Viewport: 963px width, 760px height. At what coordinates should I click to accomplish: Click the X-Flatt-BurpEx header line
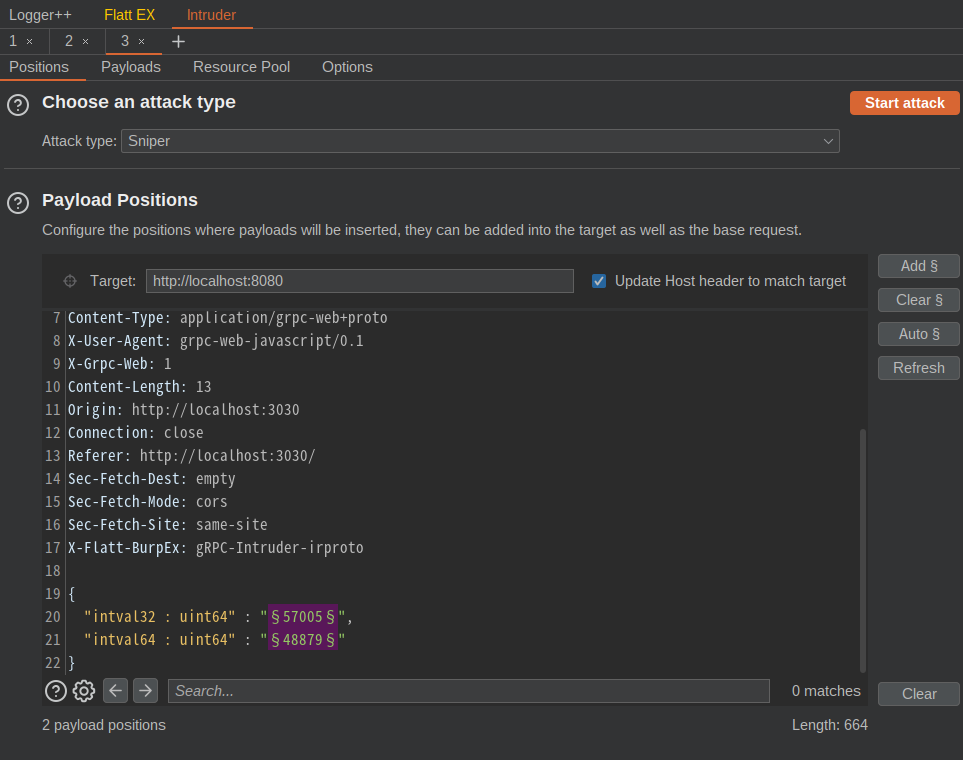click(x=216, y=548)
